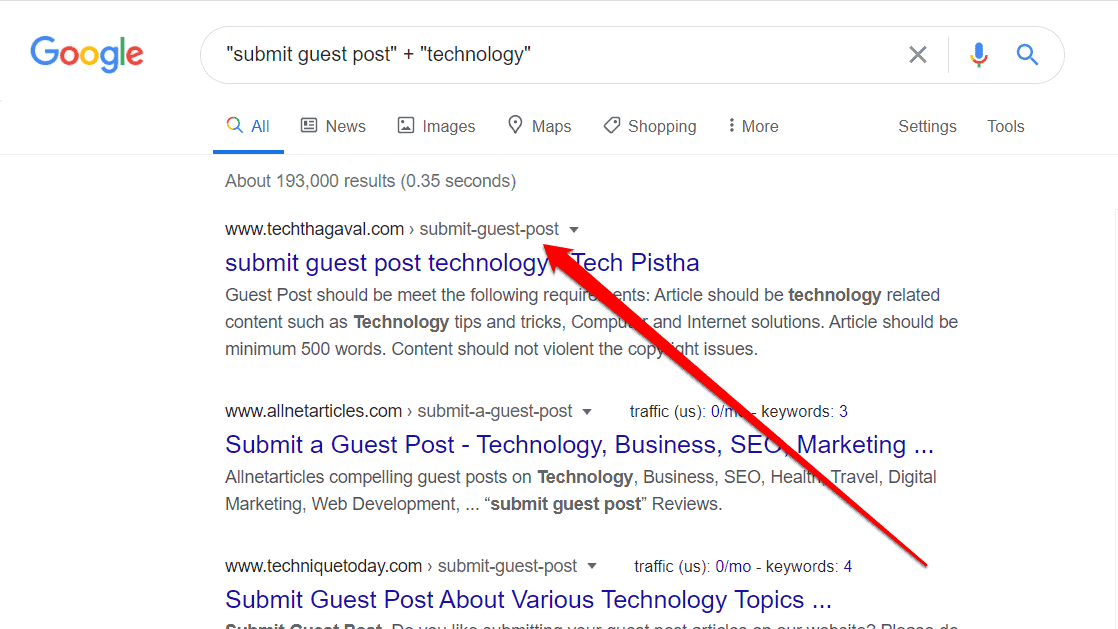Click keywords count 3 for allnetarticles
The image size is (1118, 629).
pos(843,411)
